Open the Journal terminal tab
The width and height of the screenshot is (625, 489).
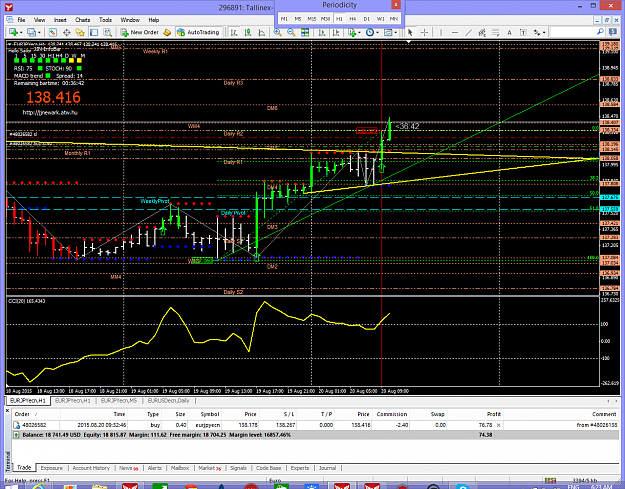327,468
